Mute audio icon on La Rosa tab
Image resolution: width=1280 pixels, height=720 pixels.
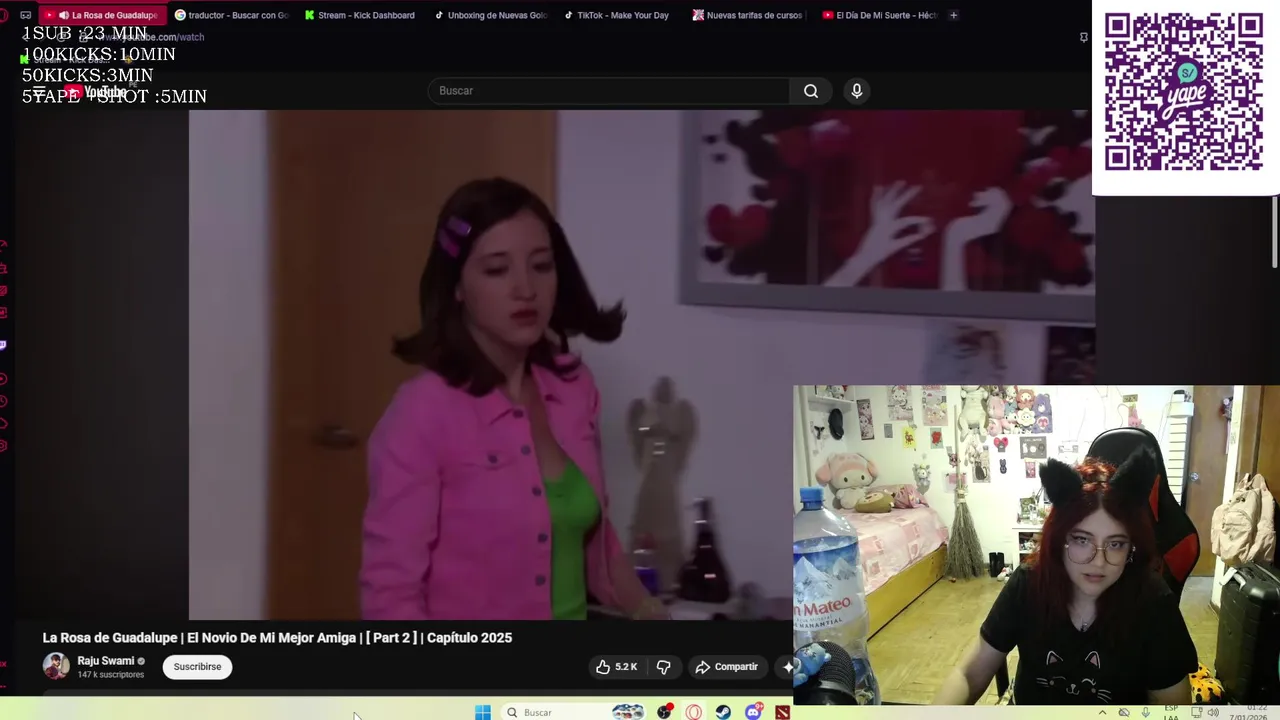(64, 15)
